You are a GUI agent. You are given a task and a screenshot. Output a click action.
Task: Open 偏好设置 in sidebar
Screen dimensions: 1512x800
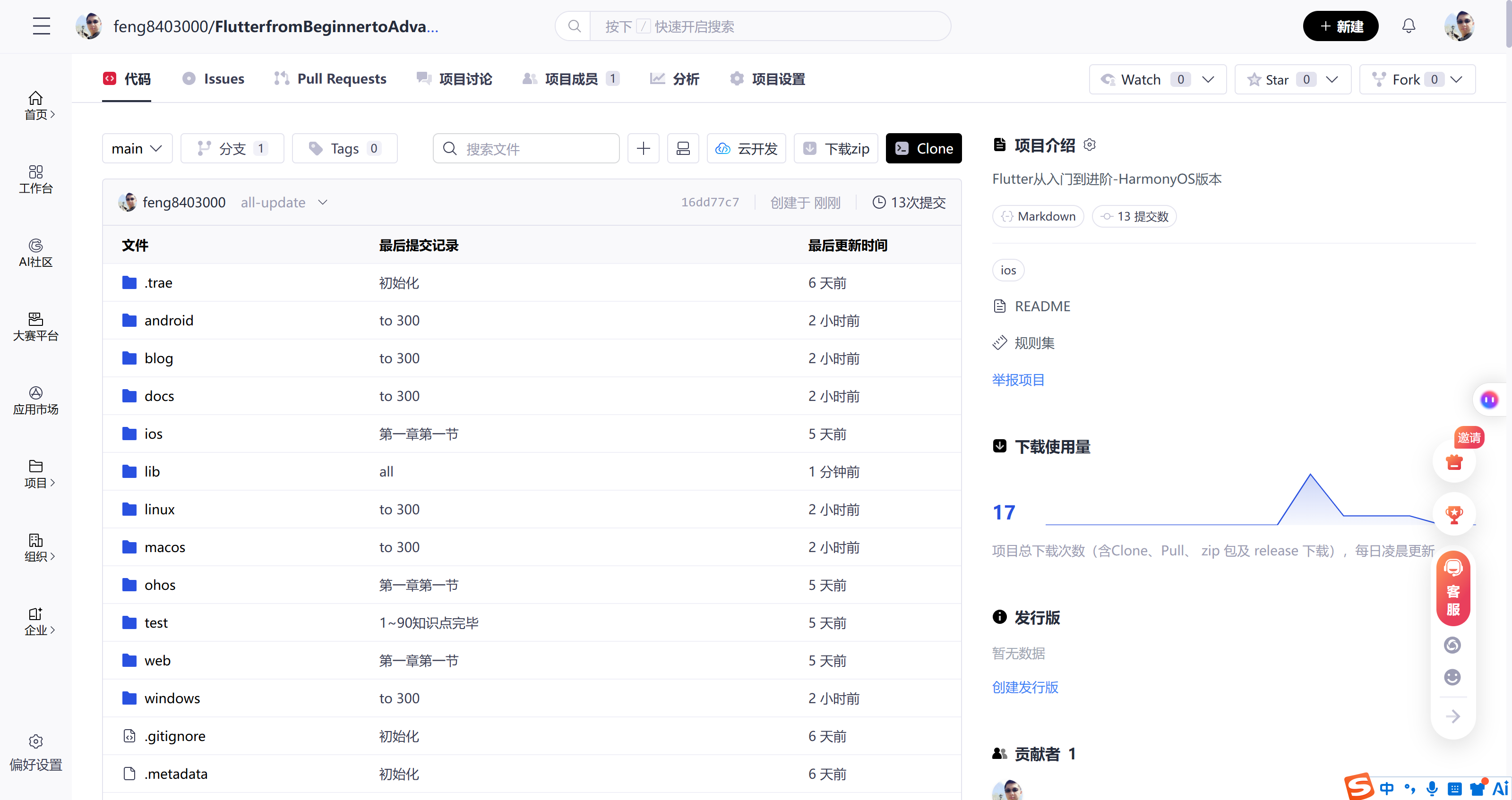36,753
